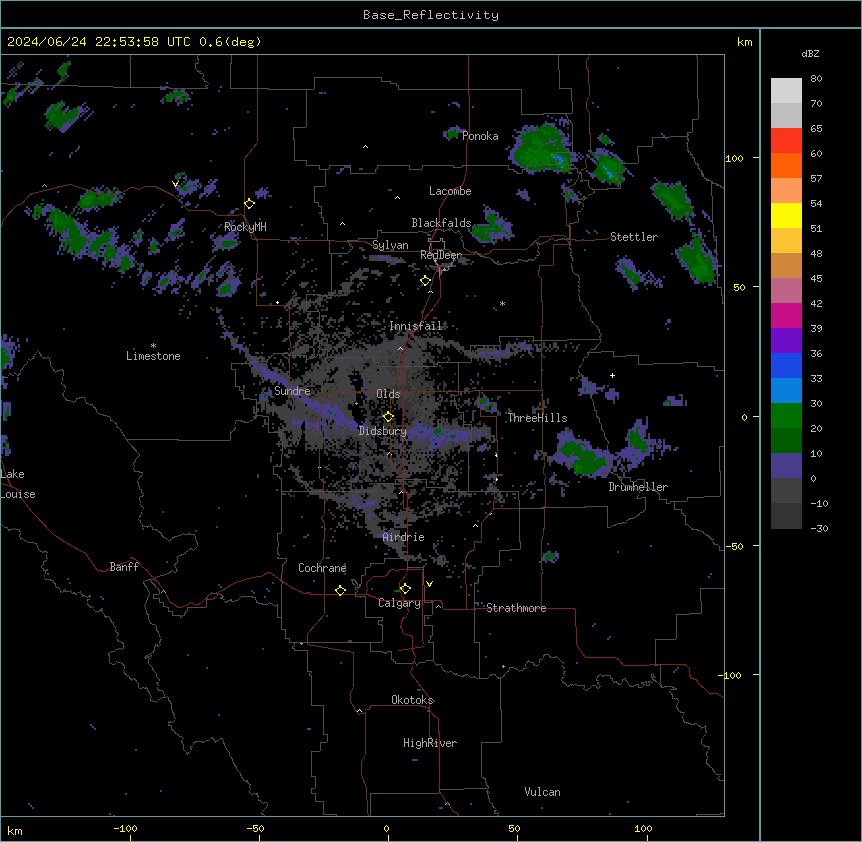The height and width of the screenshot is (842, 862).
Task: Click the Didsbury city label
Action: click(383, 431)
